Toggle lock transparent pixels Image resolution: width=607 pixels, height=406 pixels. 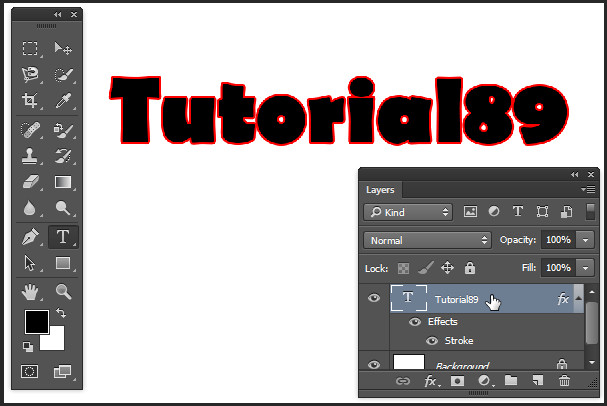point(403,268)
